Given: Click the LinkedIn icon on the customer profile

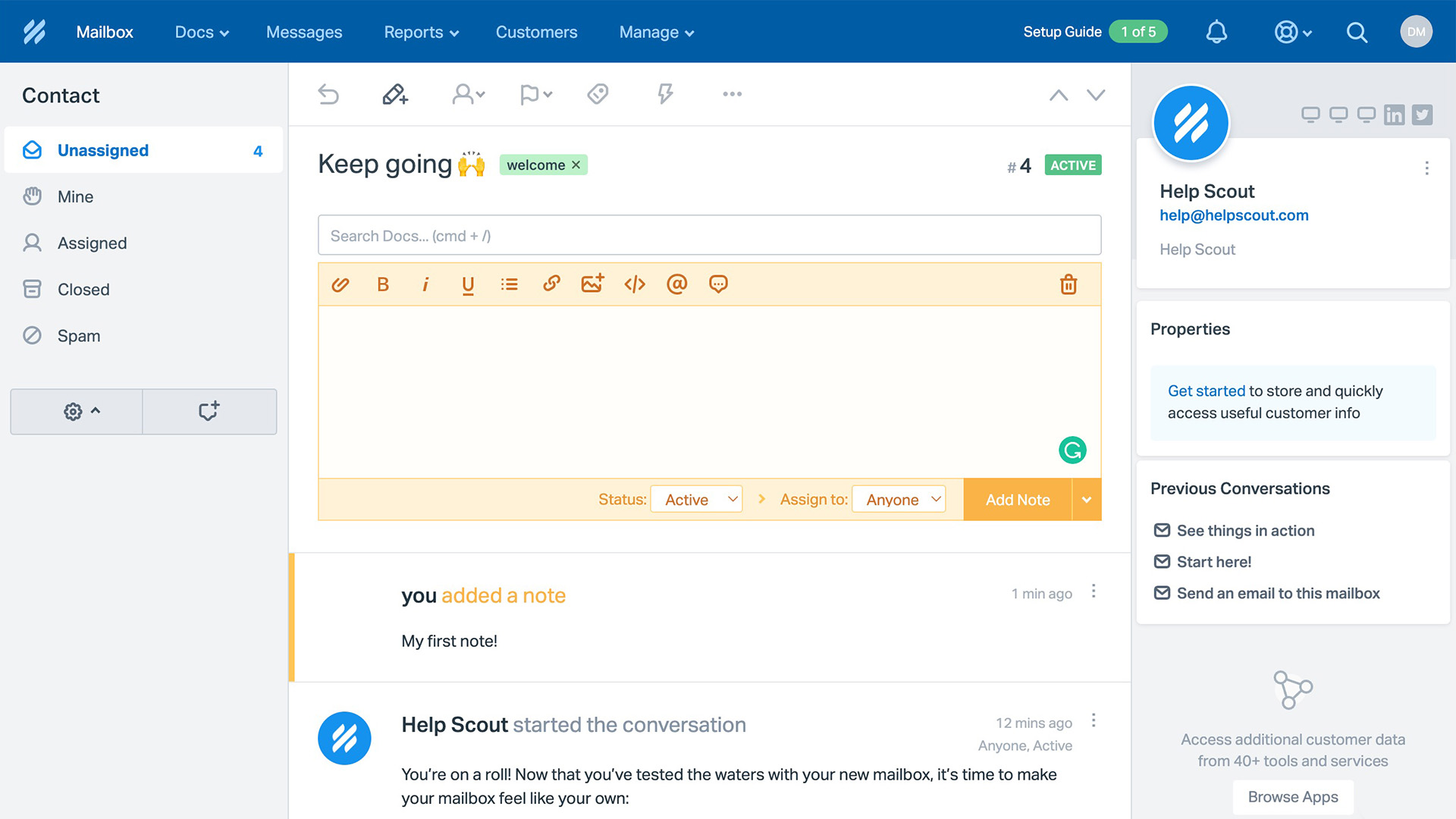Looking at the screenshot, I should 1394,115.
